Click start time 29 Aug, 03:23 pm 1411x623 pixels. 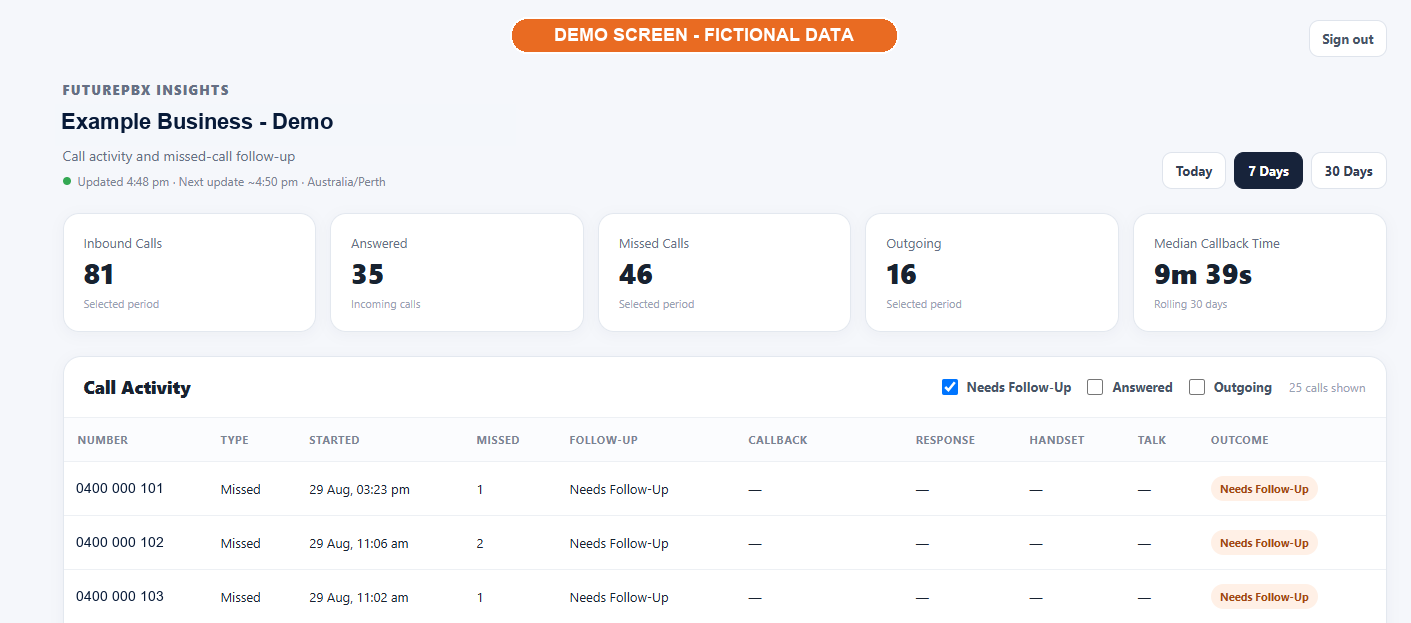coord(359,490)
